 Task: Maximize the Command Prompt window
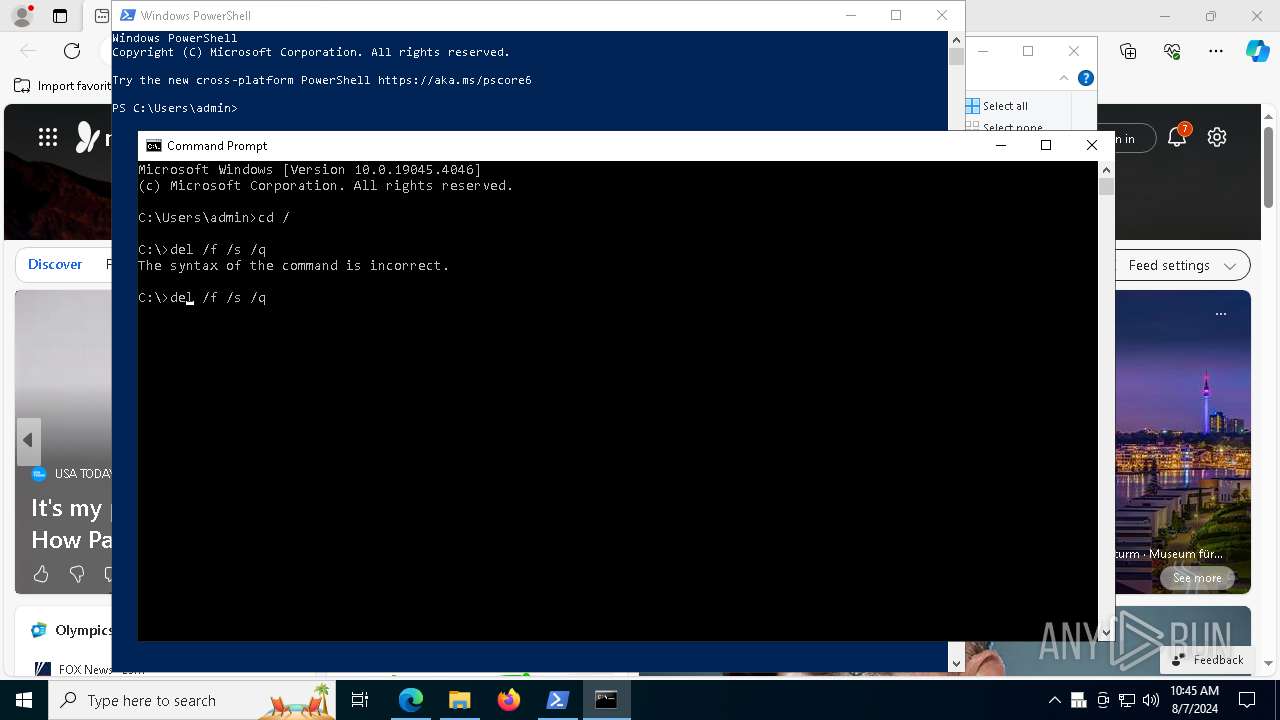1046,145
